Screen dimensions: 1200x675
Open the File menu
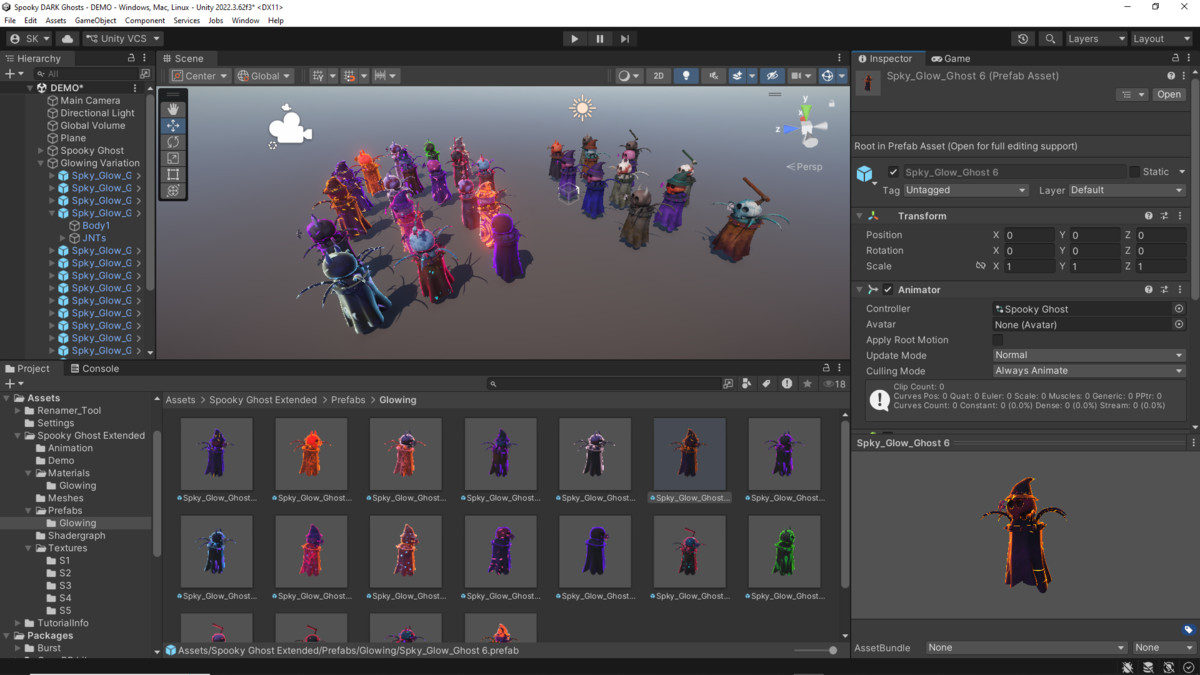coord(10,20)
